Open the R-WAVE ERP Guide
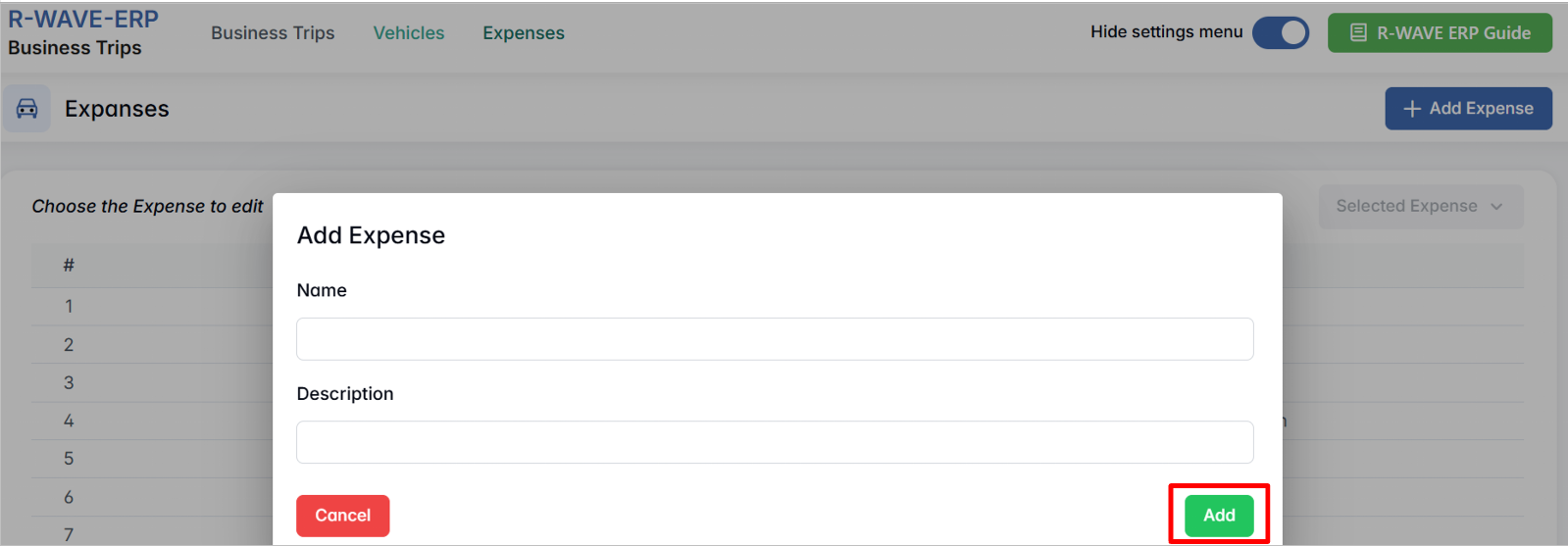 (1440, 33)
